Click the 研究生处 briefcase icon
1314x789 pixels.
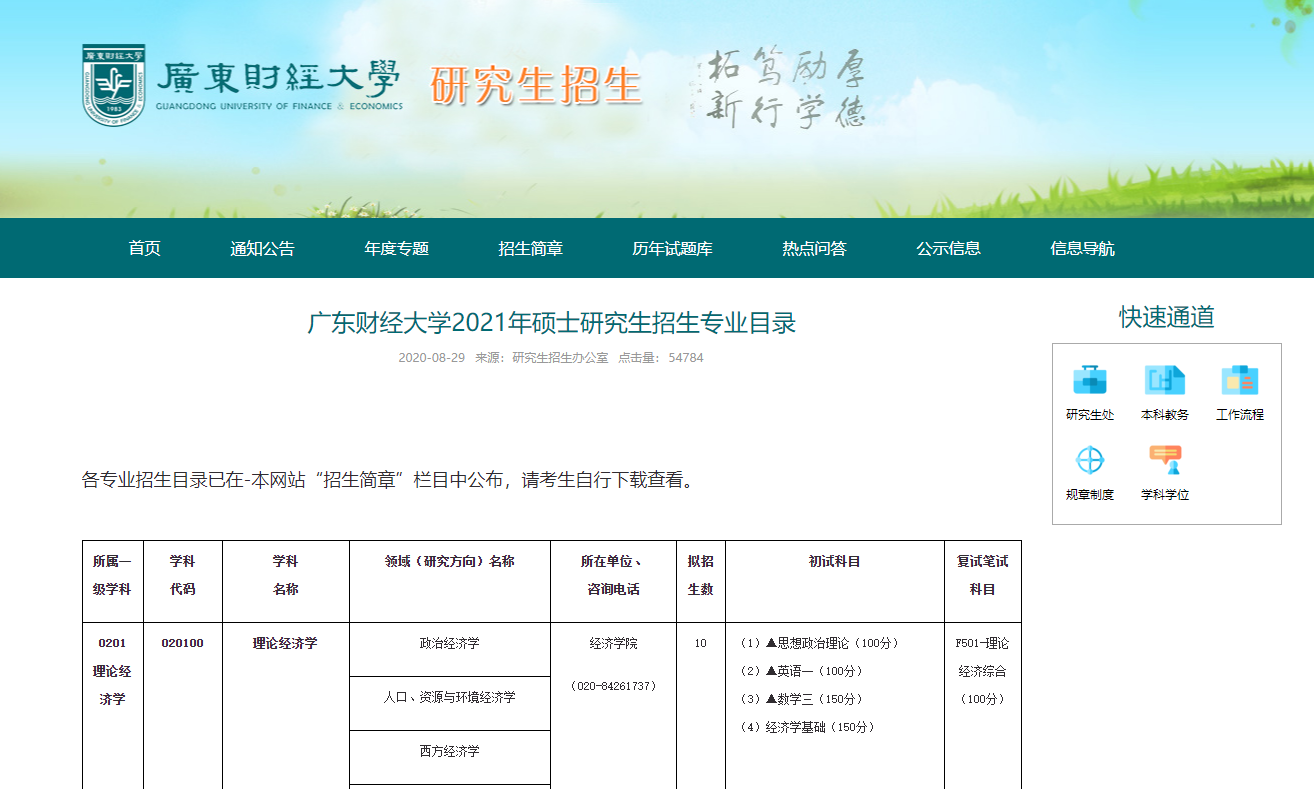(x=1089, y=381)
